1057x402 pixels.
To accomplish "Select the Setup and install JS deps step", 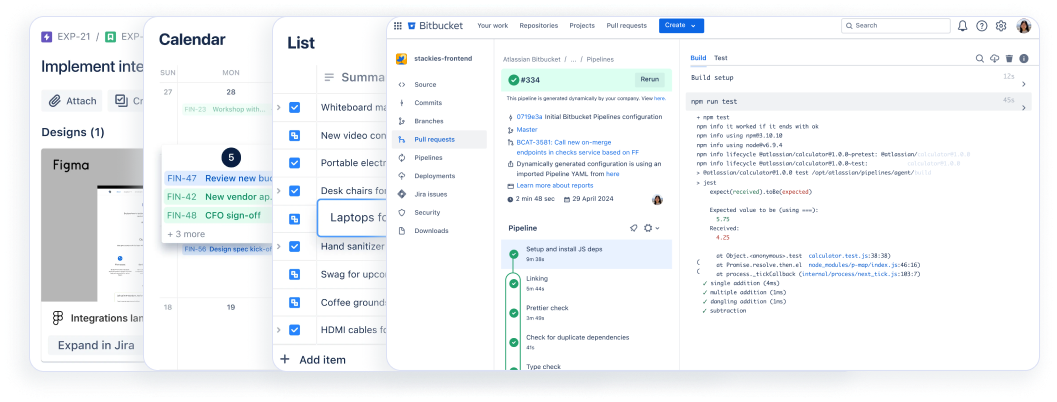I will [x=586, y=254].
